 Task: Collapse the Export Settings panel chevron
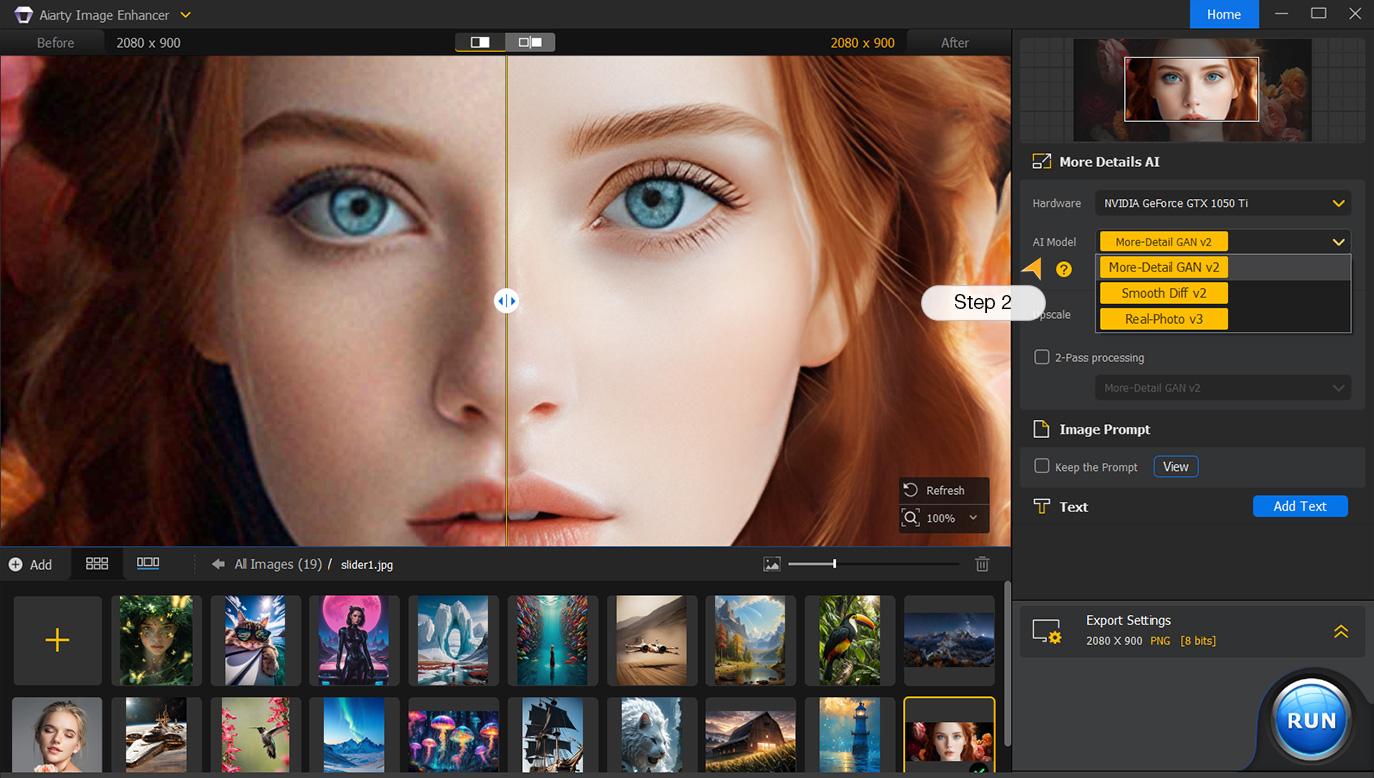(x=1340, y=631)
